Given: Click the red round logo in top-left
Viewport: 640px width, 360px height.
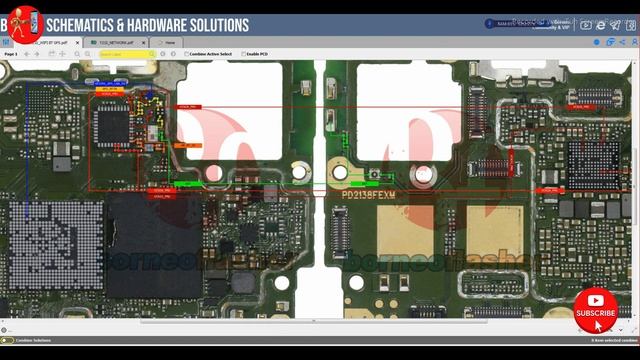Looking at the screenshot, I should point(25,24).
